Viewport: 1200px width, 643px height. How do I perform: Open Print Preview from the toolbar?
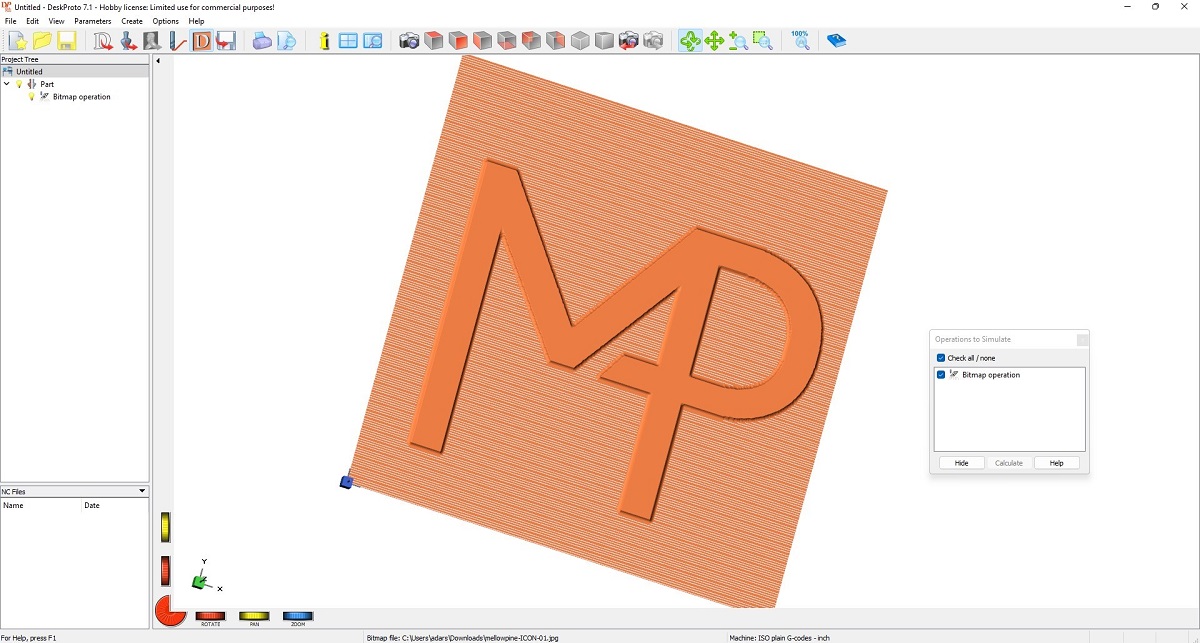[x=286, y=41]
